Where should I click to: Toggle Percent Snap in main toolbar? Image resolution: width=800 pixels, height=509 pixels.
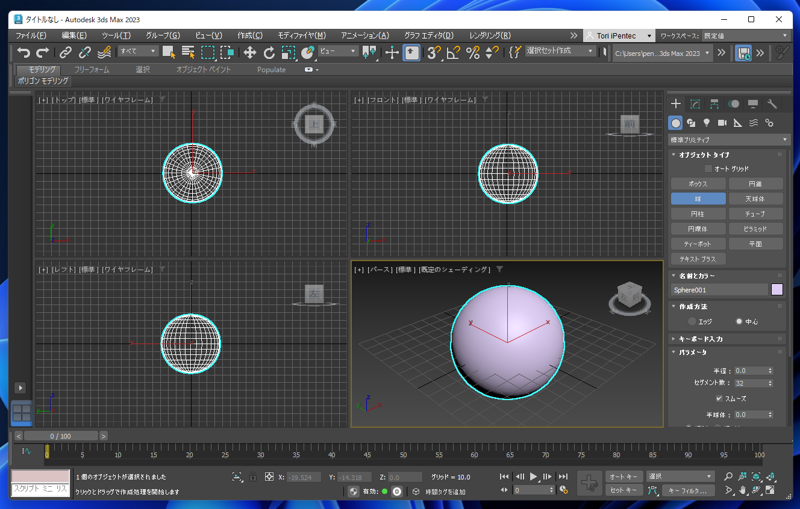click(x=473, y=52)
